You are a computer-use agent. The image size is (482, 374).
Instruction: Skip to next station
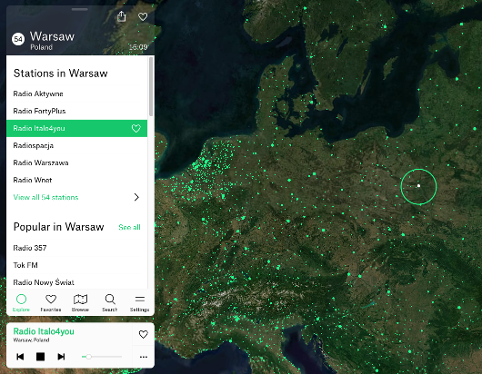(x=61, y=357)
